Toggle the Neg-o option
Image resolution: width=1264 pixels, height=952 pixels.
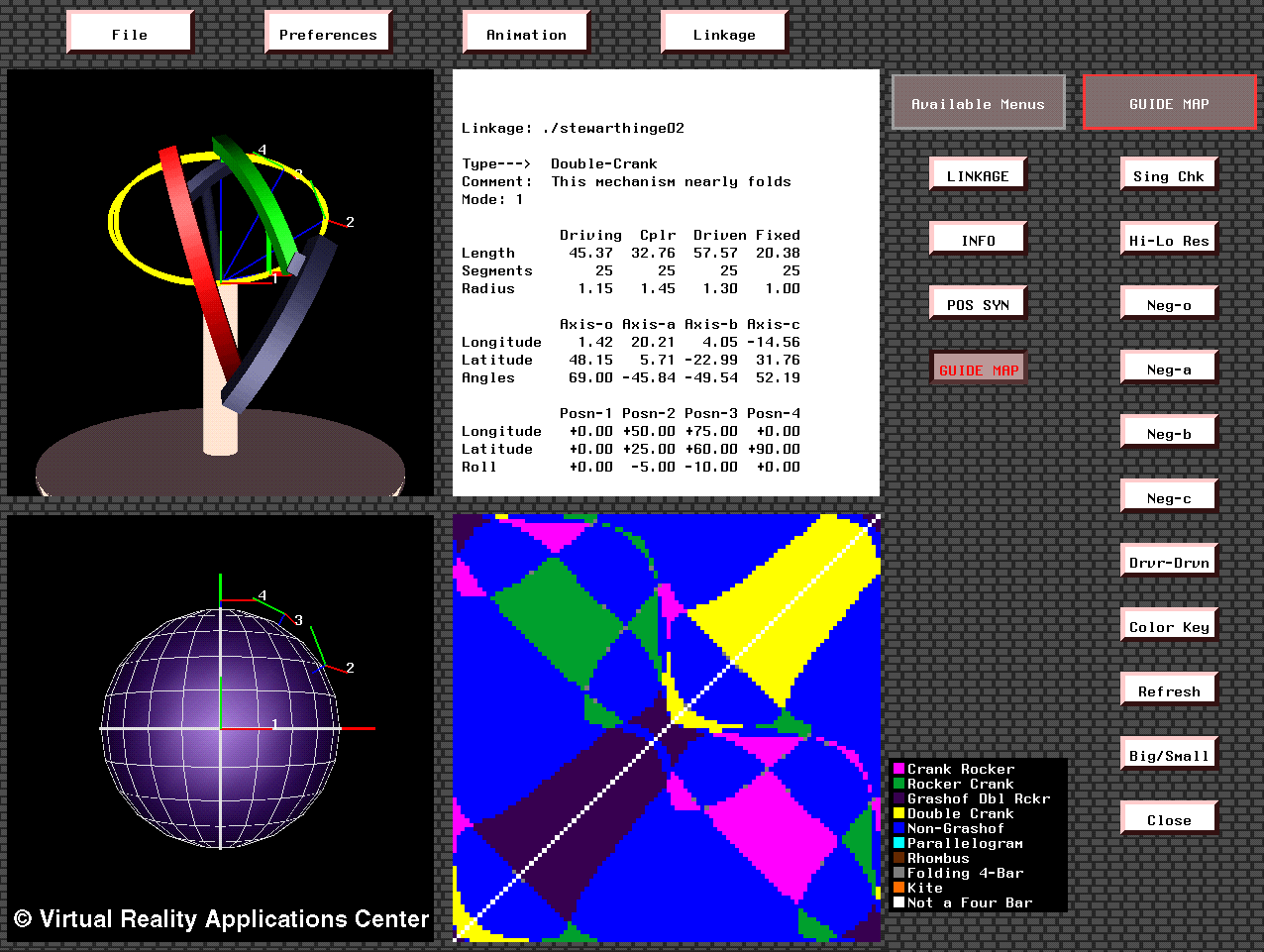[x=1169, y=304]
